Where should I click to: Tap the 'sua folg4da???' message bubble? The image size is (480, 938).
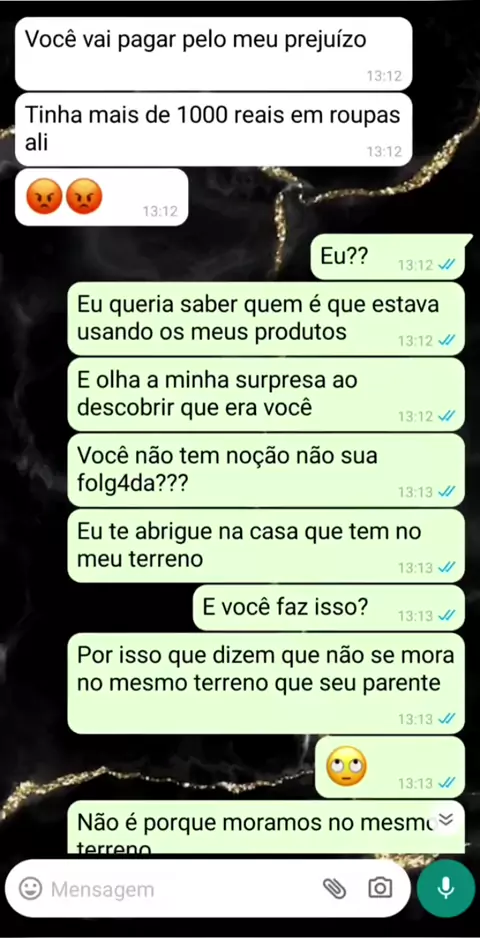[x=266, y=469]
